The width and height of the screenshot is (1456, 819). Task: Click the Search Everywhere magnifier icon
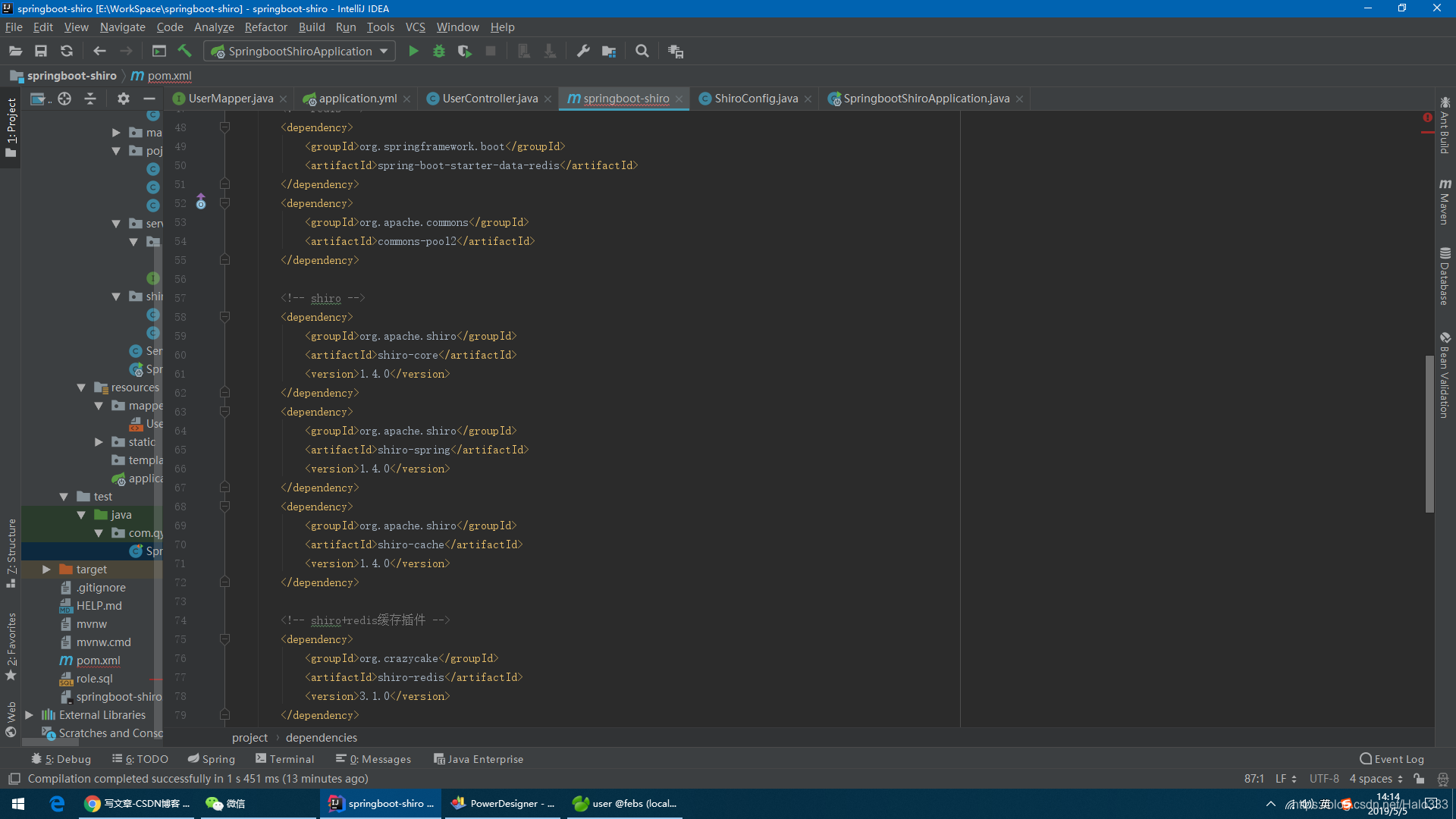(x=642, y=51)
